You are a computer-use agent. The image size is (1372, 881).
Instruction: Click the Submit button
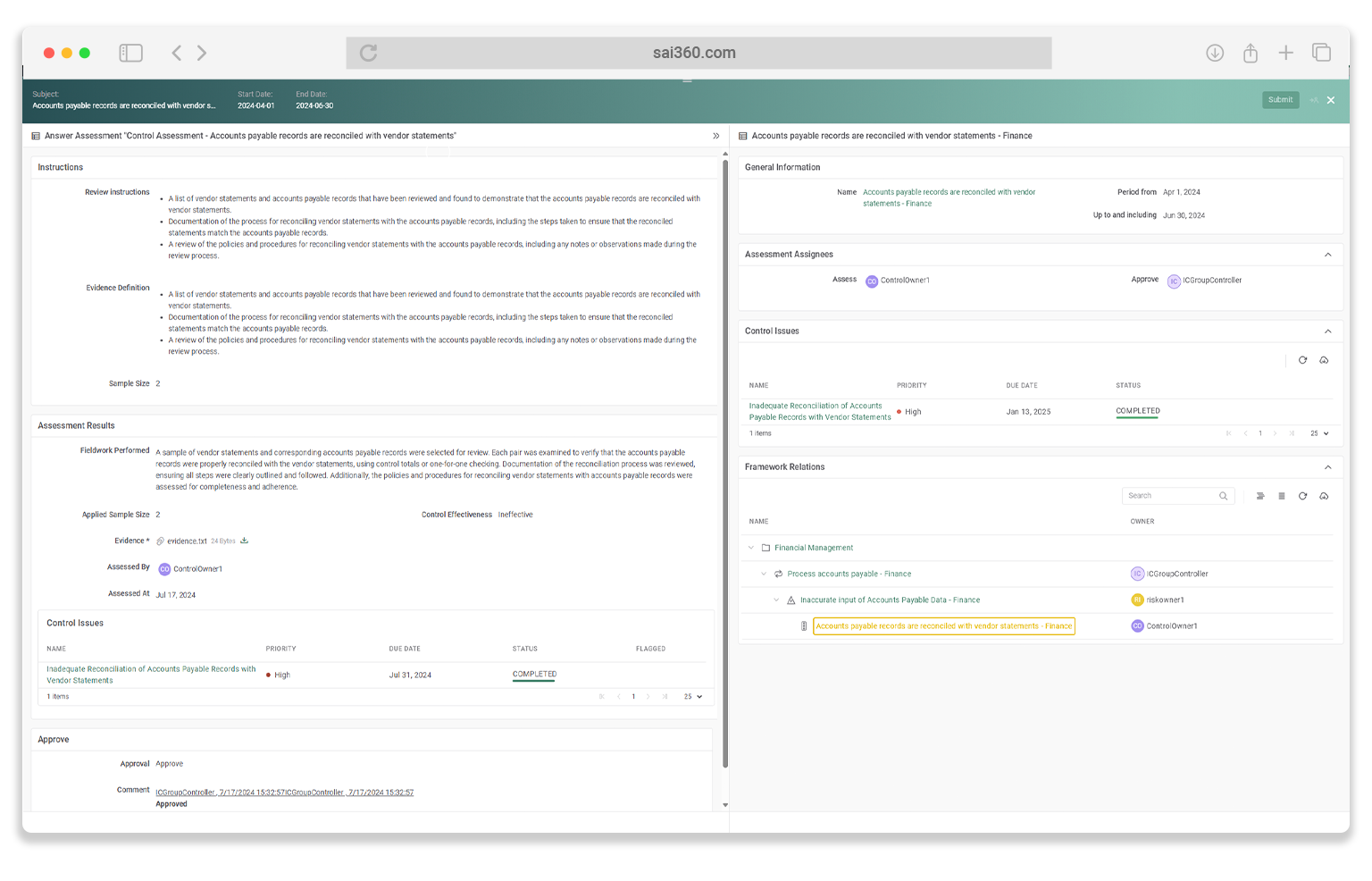click(x=1280, y=100)
